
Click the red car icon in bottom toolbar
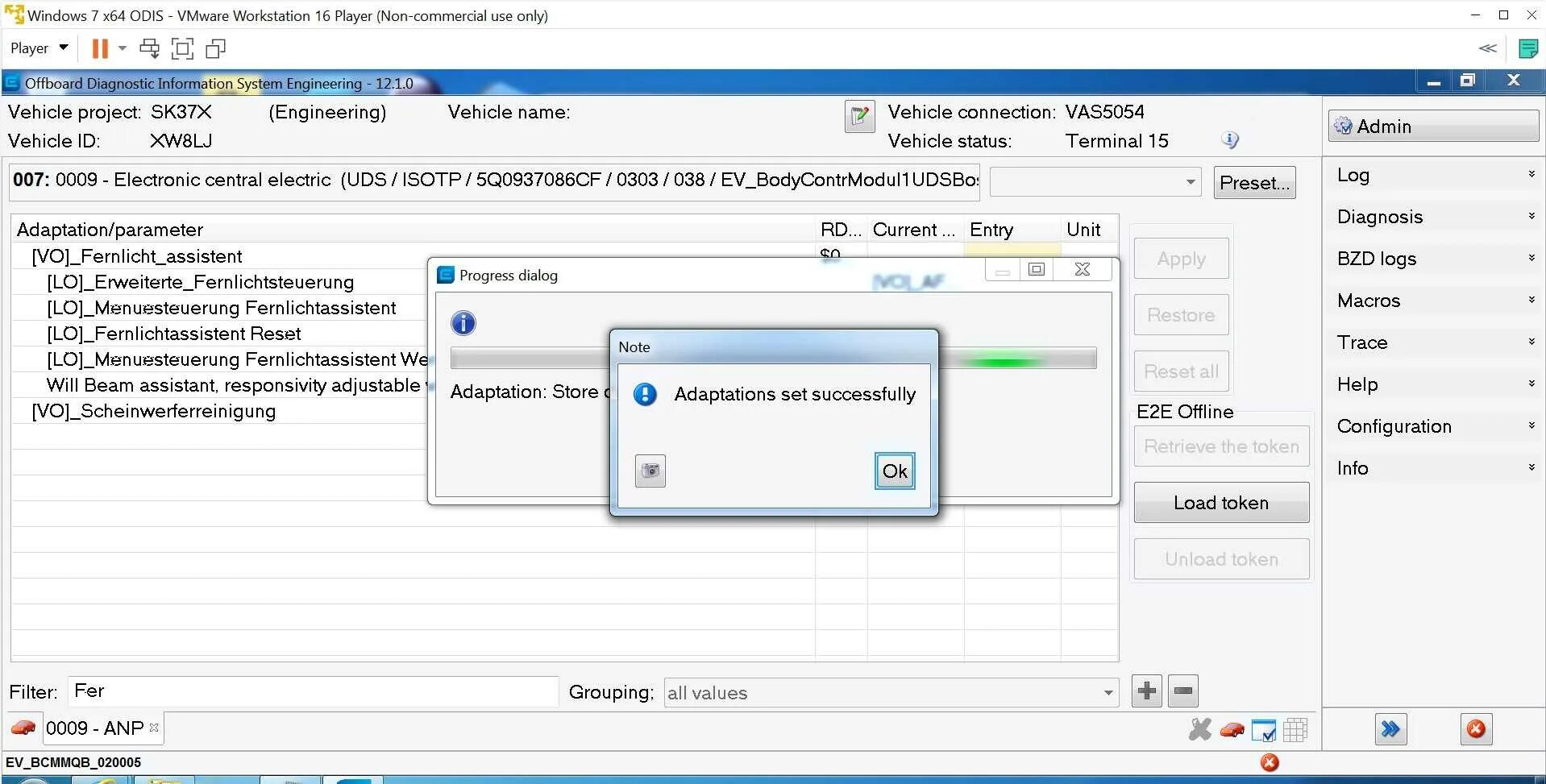(x=1232, y=730)
